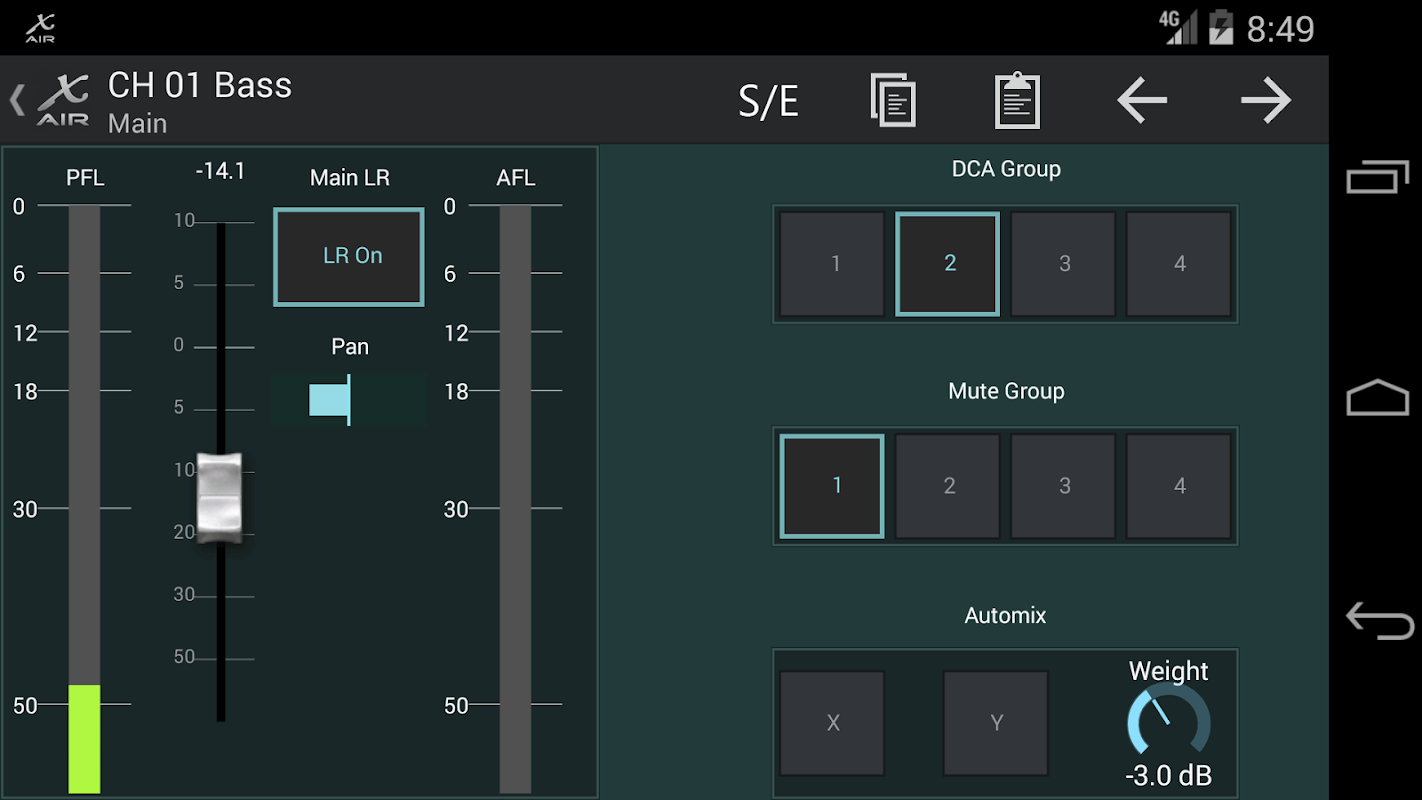Viewport: 1422px width, 800px height.
Task: Go to previous channel with left arrow
Action: click(1142, 101)
